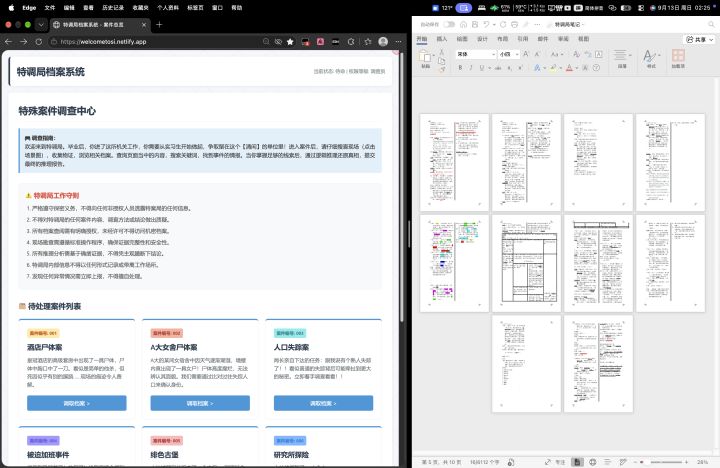The image size is (720, 468).
Task: Switch to Print Layout view in Word's status bar
Action: 578,462
